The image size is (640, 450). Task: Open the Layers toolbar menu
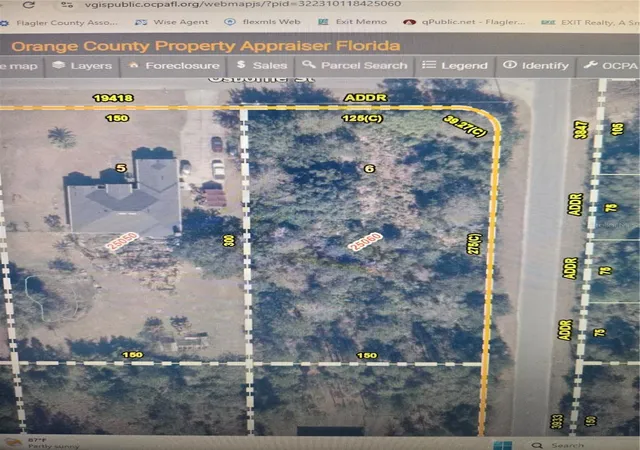82,66
